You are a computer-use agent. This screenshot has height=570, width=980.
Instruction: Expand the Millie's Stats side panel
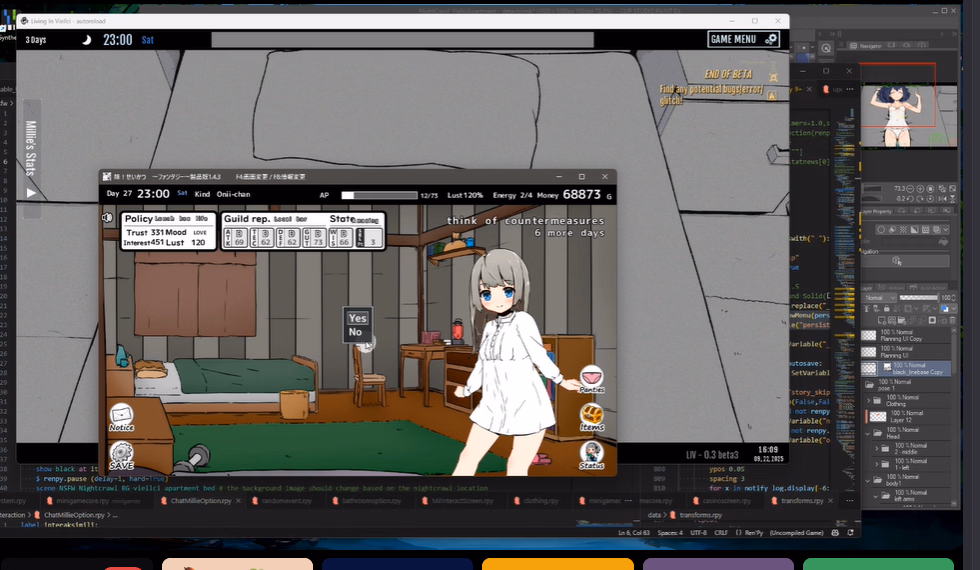pos(30,192)
